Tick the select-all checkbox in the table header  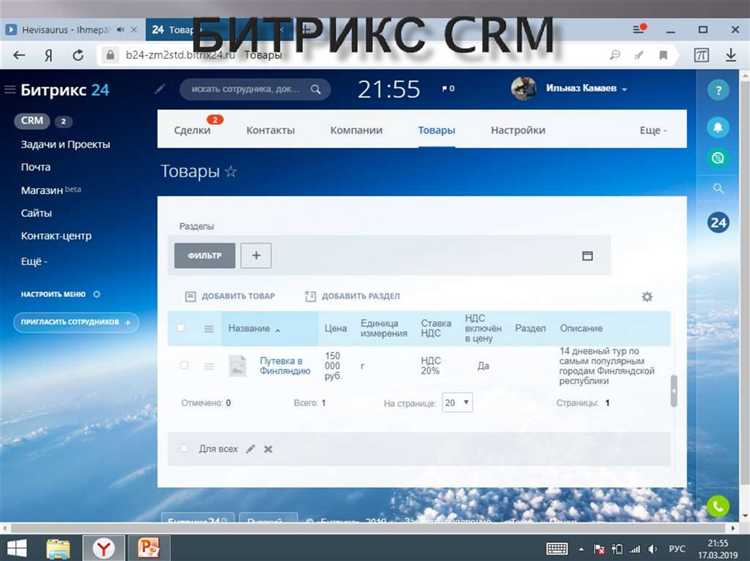pos(180,328)
